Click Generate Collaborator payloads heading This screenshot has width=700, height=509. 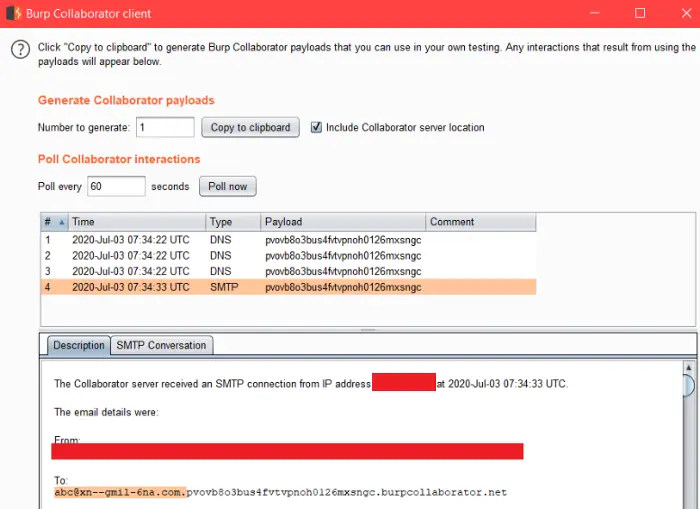(x=126, y=100)
